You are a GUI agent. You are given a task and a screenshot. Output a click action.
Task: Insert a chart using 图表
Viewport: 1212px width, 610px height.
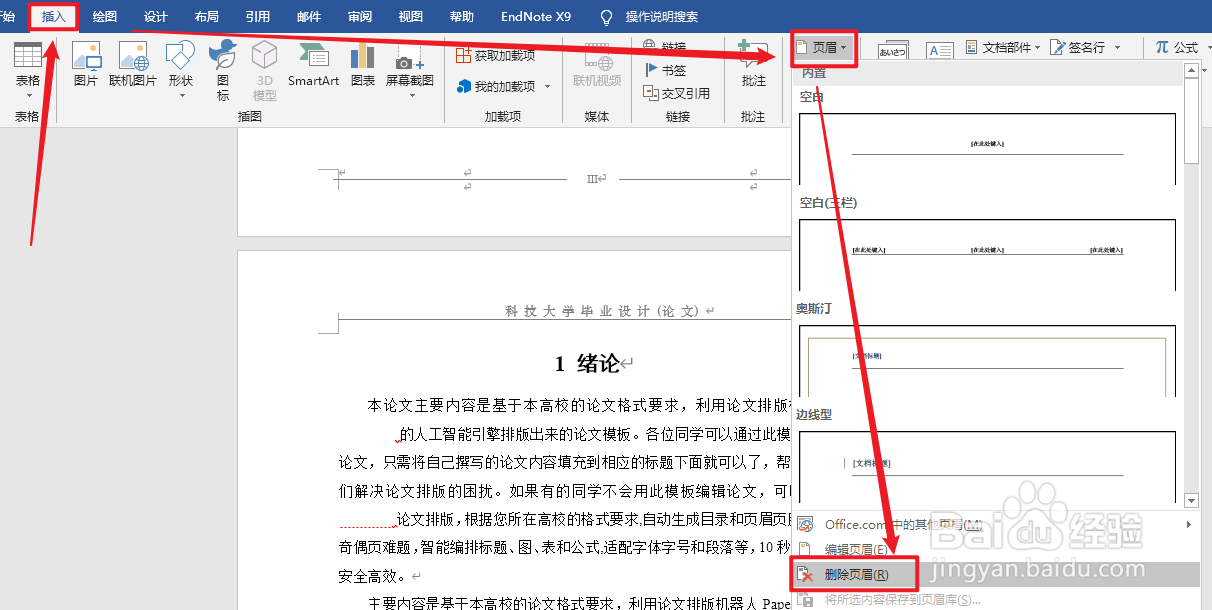coord(362,69)
